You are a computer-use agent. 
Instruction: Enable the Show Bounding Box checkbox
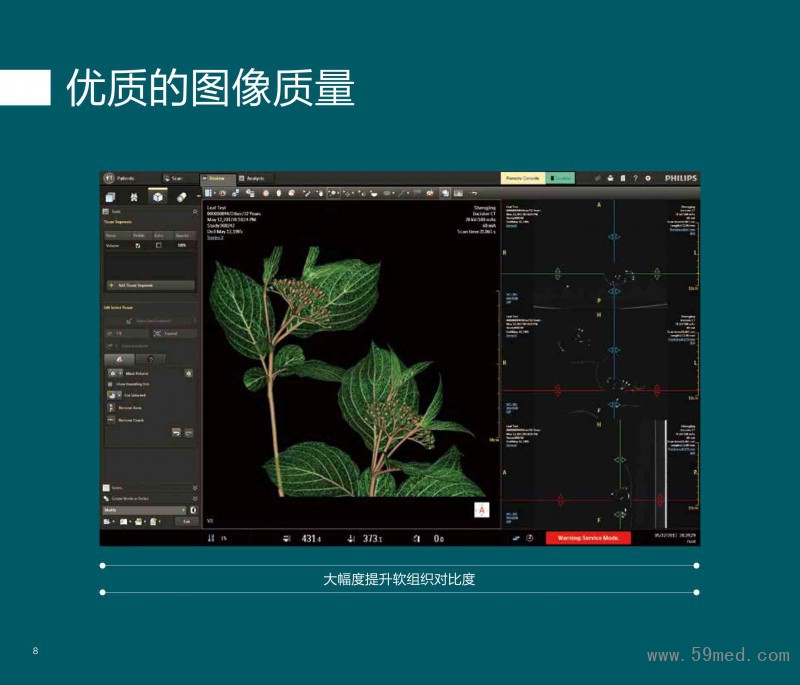(109, 383)
